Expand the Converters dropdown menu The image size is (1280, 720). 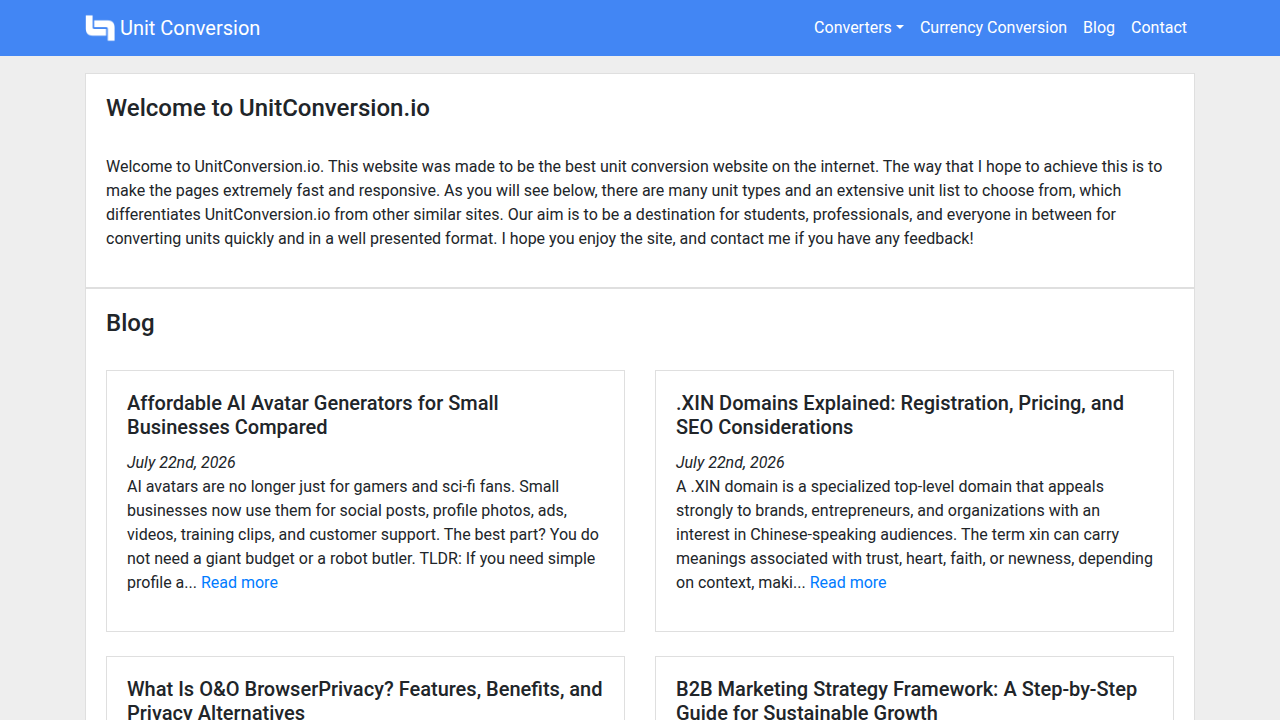click(x=859, y=28)
